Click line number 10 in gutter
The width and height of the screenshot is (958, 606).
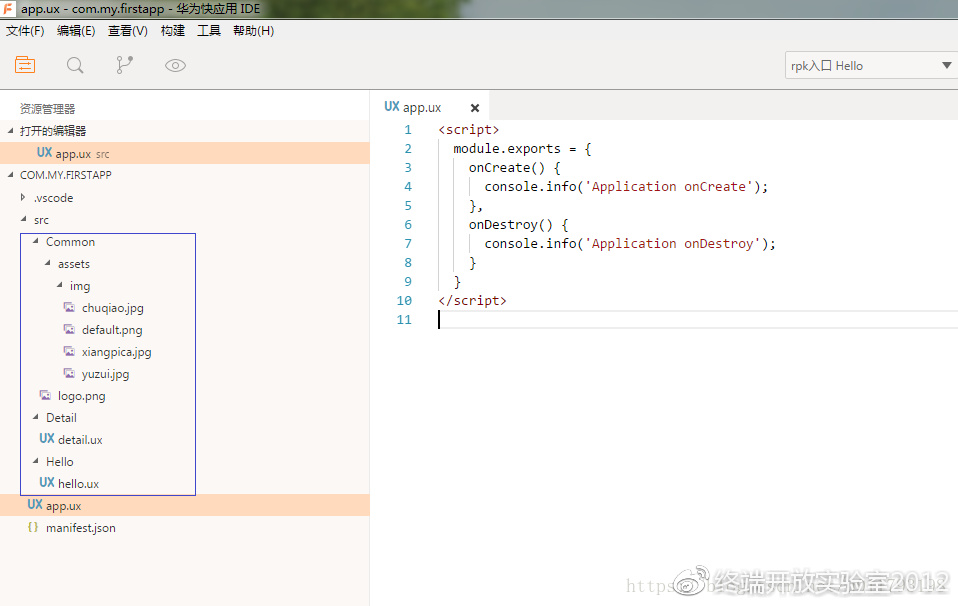coord(404,300)
